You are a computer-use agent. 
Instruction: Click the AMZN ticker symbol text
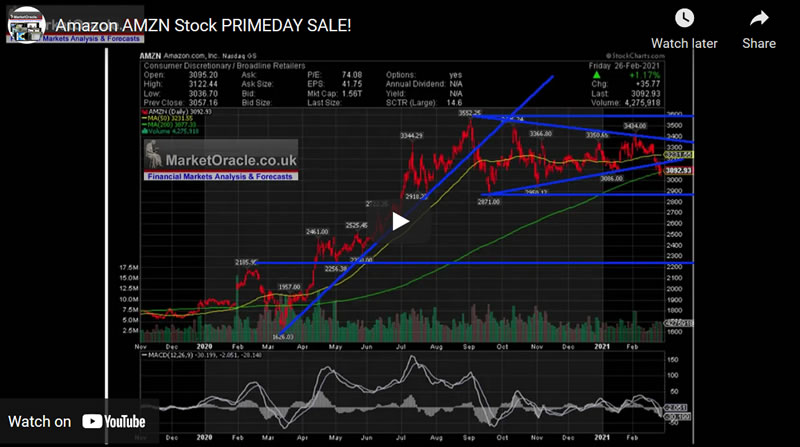pyautogui.click(x=151, y=56)
